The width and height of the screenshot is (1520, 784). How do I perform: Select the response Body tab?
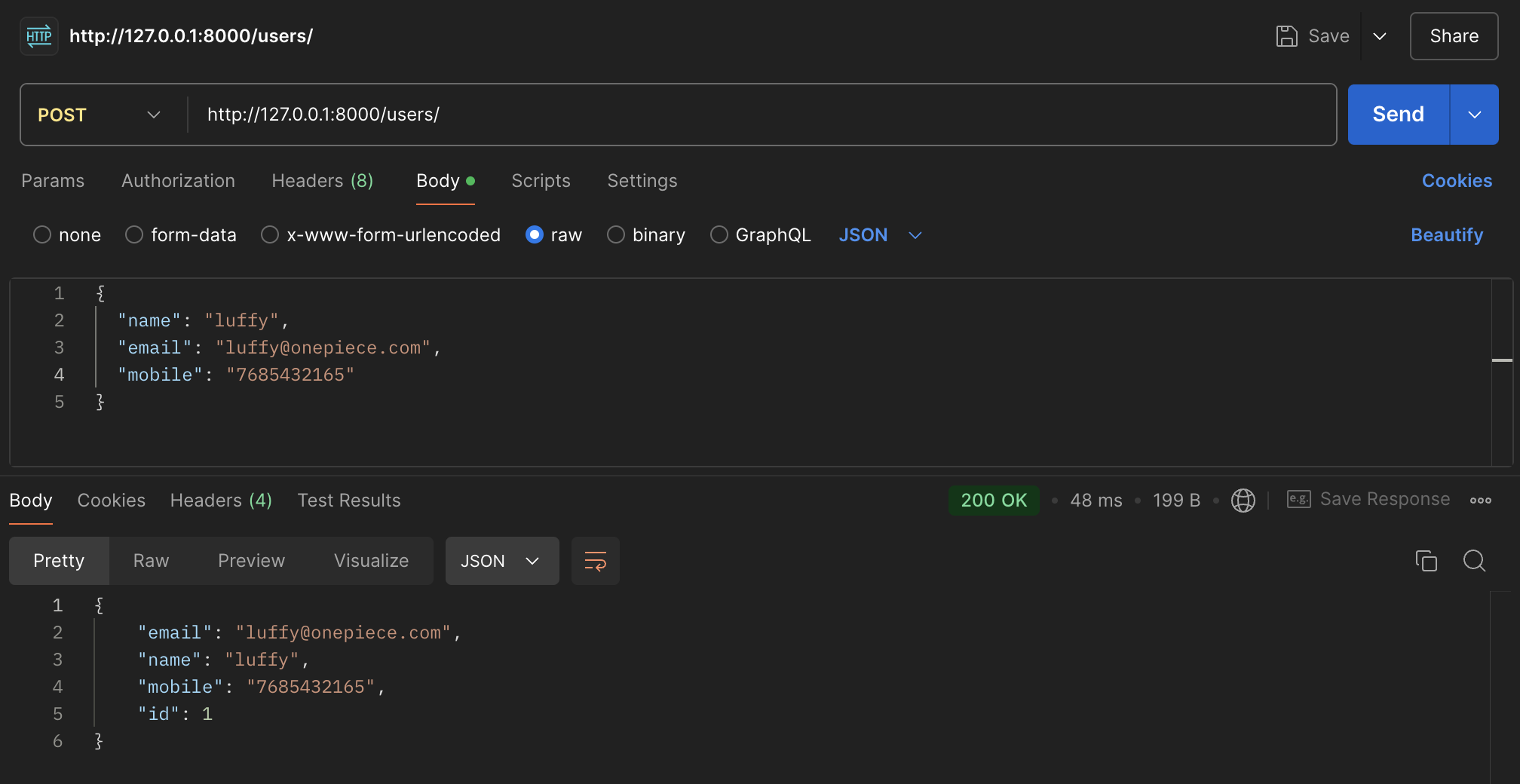point(31,501)
